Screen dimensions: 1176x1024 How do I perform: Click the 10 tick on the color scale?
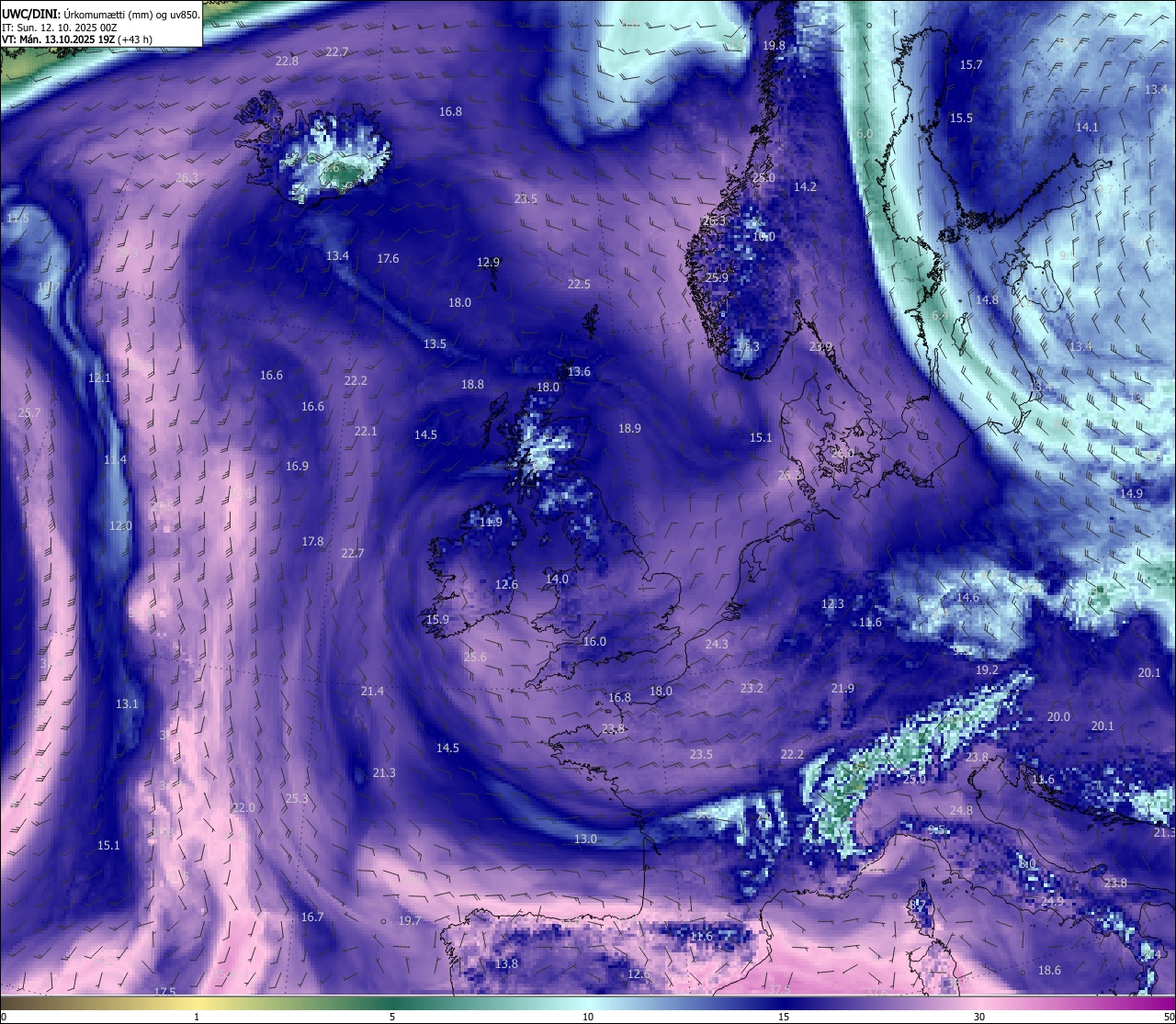588,1017
